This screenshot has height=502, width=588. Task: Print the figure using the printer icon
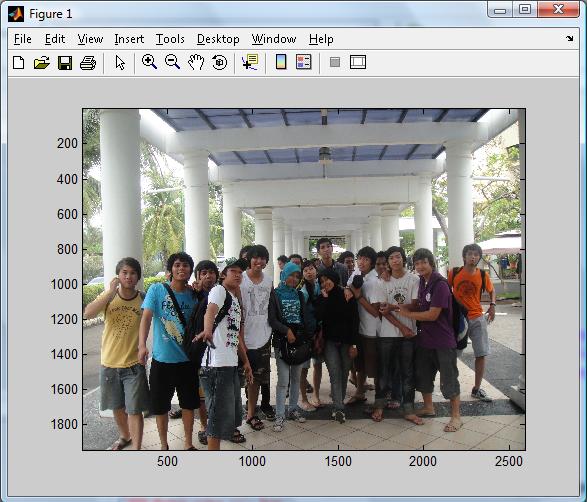88,63
